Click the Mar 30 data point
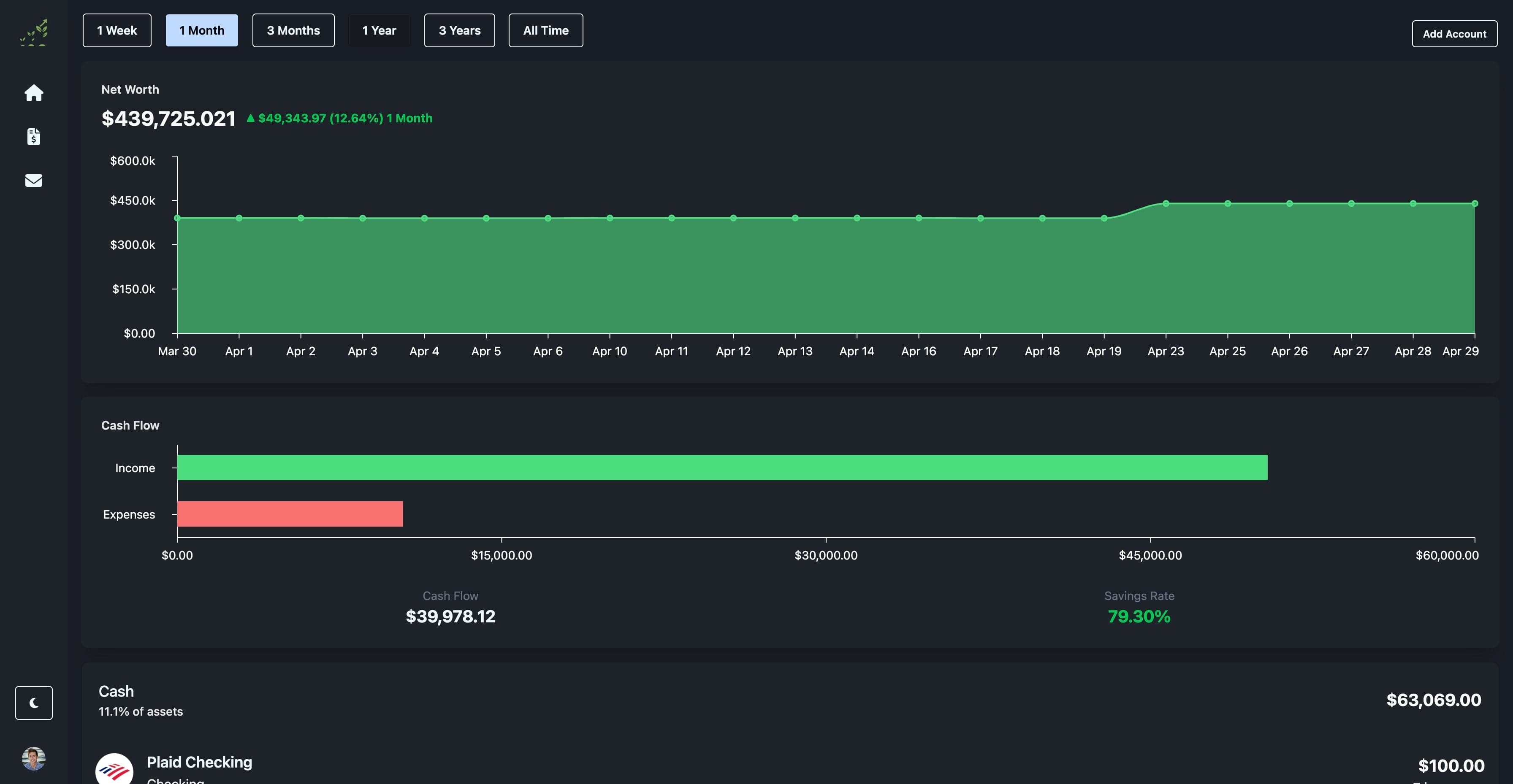This screenshot has height=784, width=1513. (x=177, y=218)
